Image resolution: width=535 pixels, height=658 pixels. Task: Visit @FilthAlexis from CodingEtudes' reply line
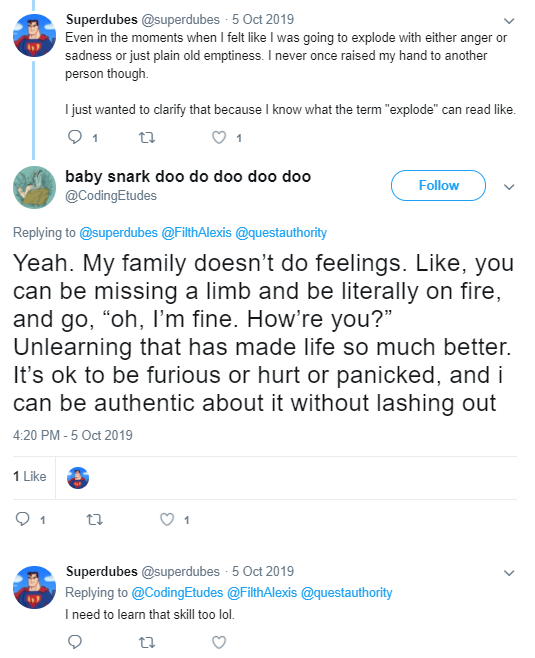pos(196,232)
